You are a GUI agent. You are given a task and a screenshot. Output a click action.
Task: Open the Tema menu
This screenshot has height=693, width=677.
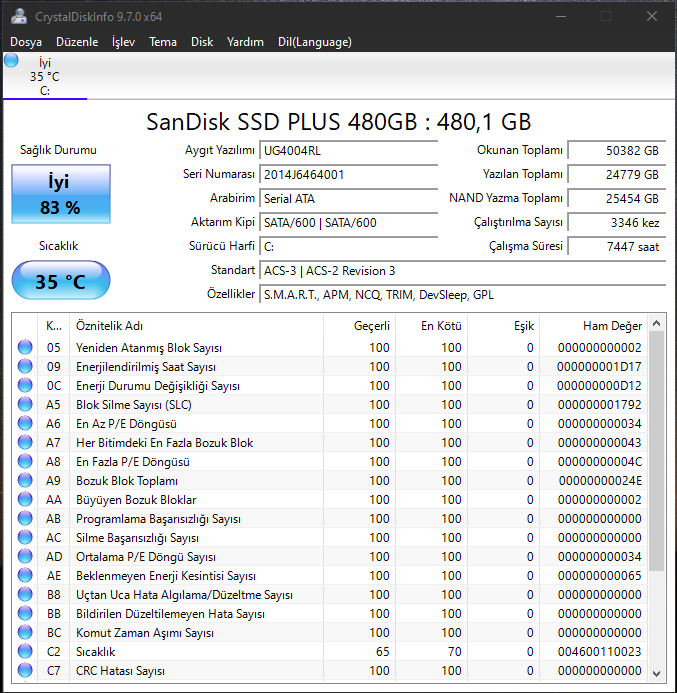click(163, 42)
